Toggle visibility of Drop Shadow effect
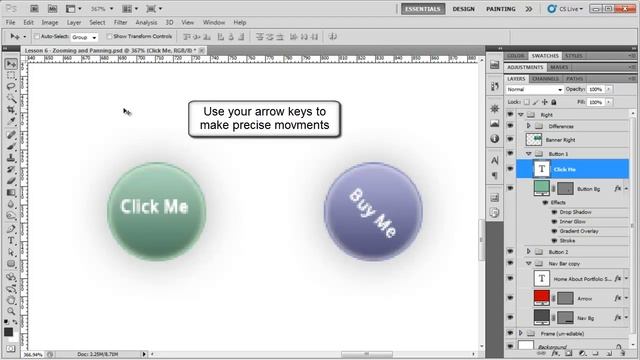Screen dimensions: 640x360 tap(554, 212)
